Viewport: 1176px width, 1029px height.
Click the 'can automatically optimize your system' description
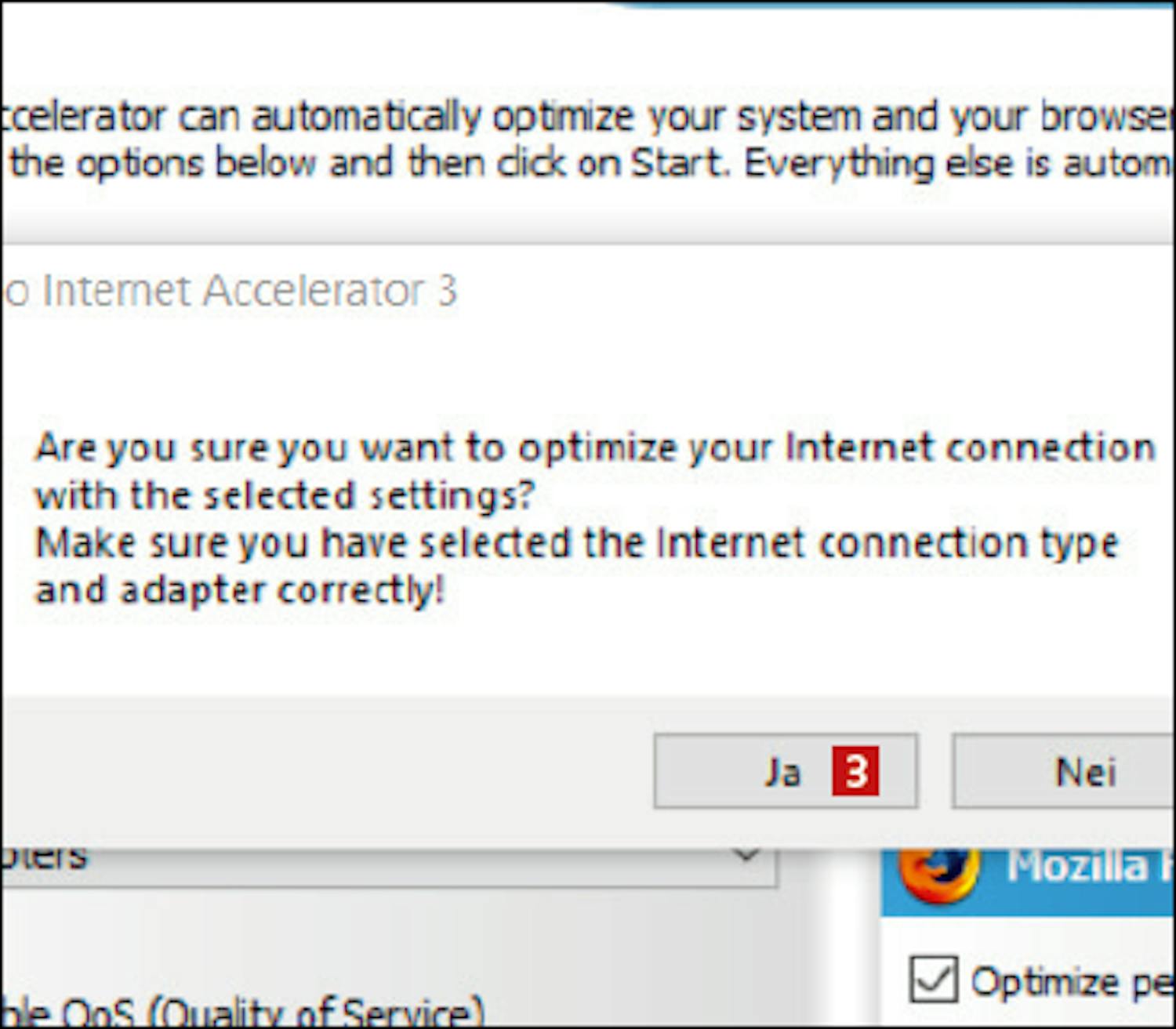[588, 118]
